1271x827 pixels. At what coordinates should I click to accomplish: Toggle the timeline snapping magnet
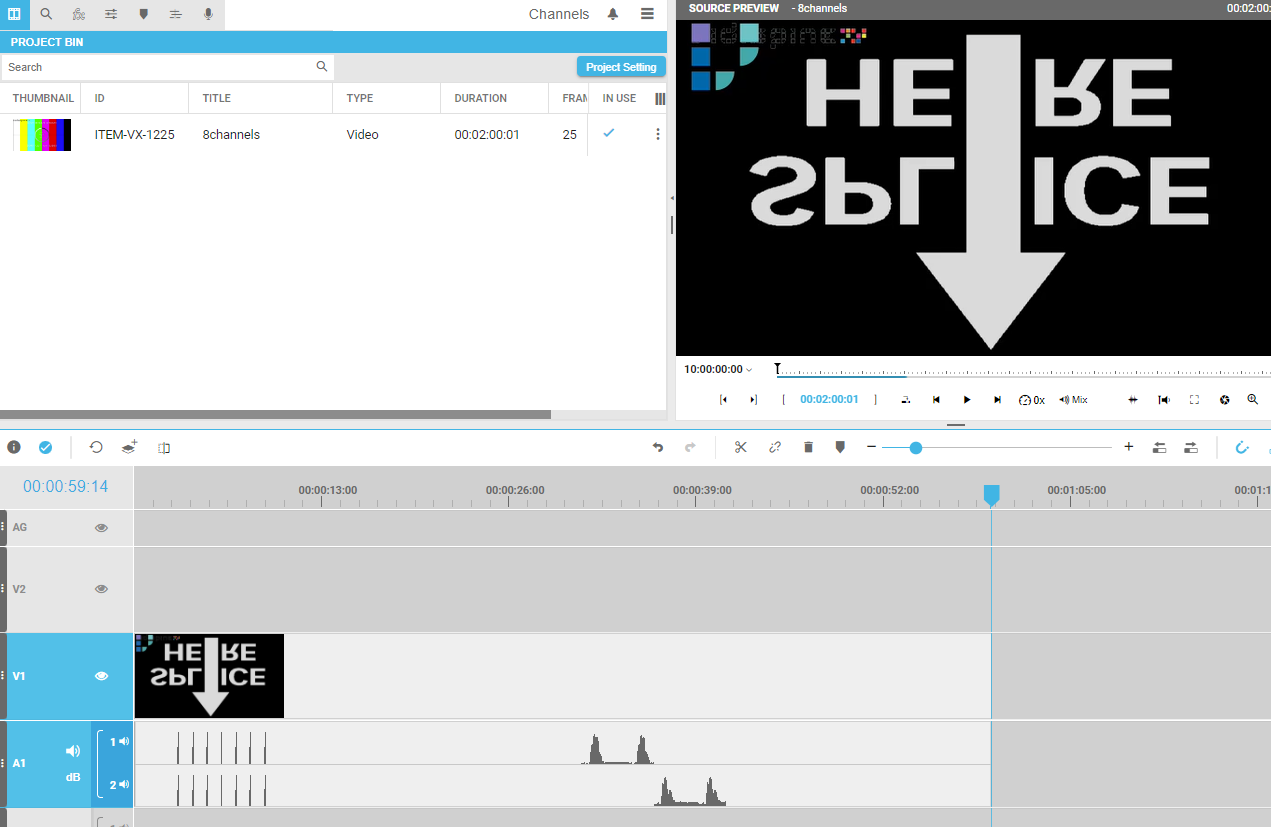(x=1242, y=447)
